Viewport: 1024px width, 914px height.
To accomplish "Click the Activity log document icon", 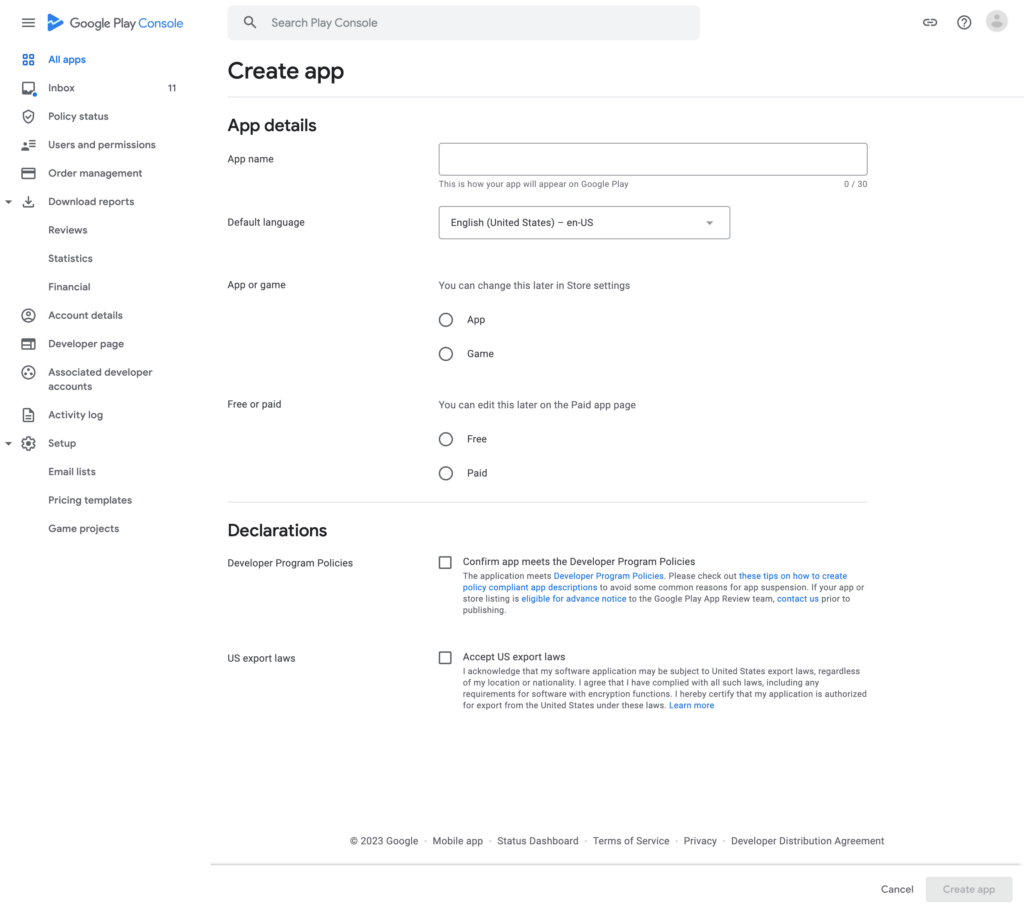I will click(28, 415).
